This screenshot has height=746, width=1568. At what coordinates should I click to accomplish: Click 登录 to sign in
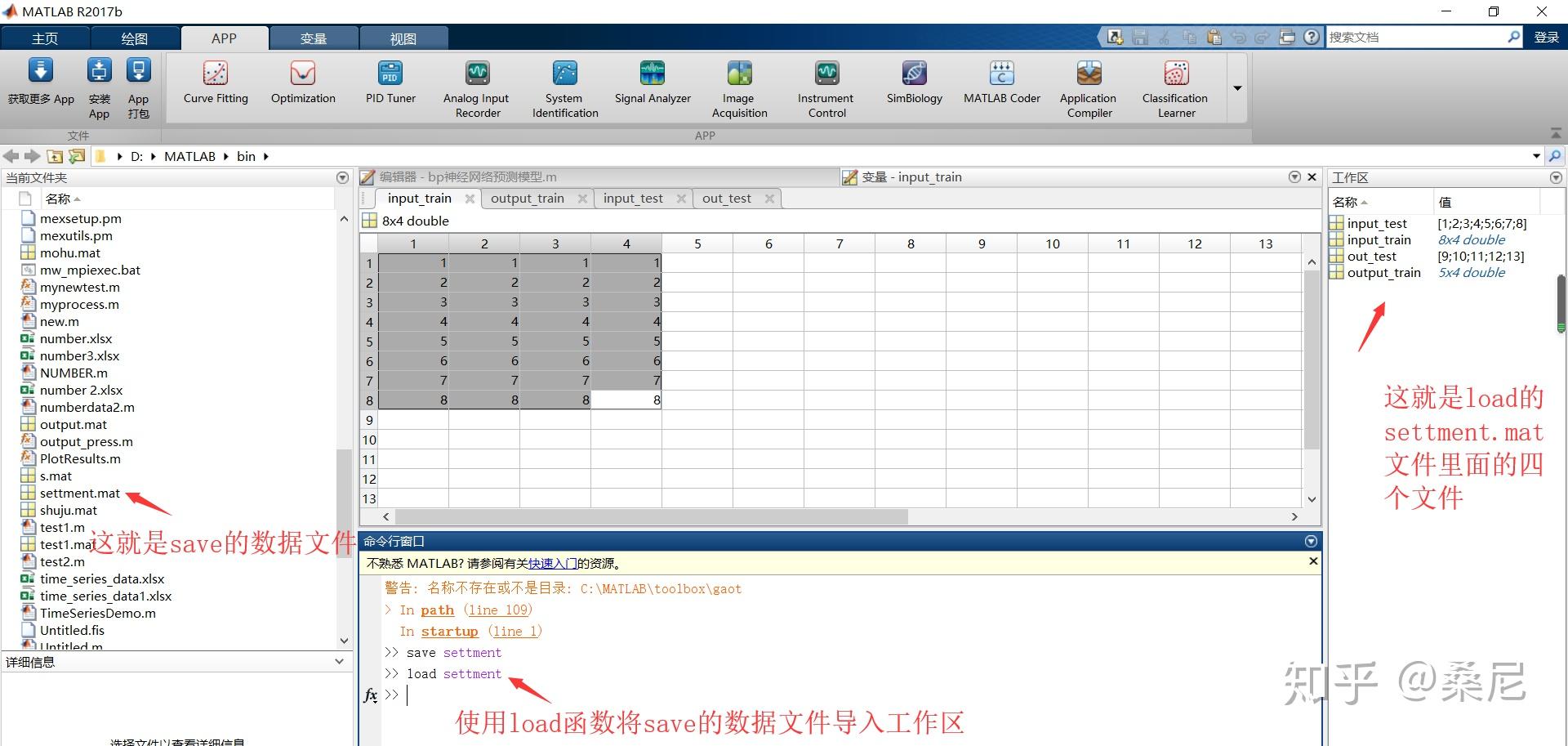[x=1546, y=36]
